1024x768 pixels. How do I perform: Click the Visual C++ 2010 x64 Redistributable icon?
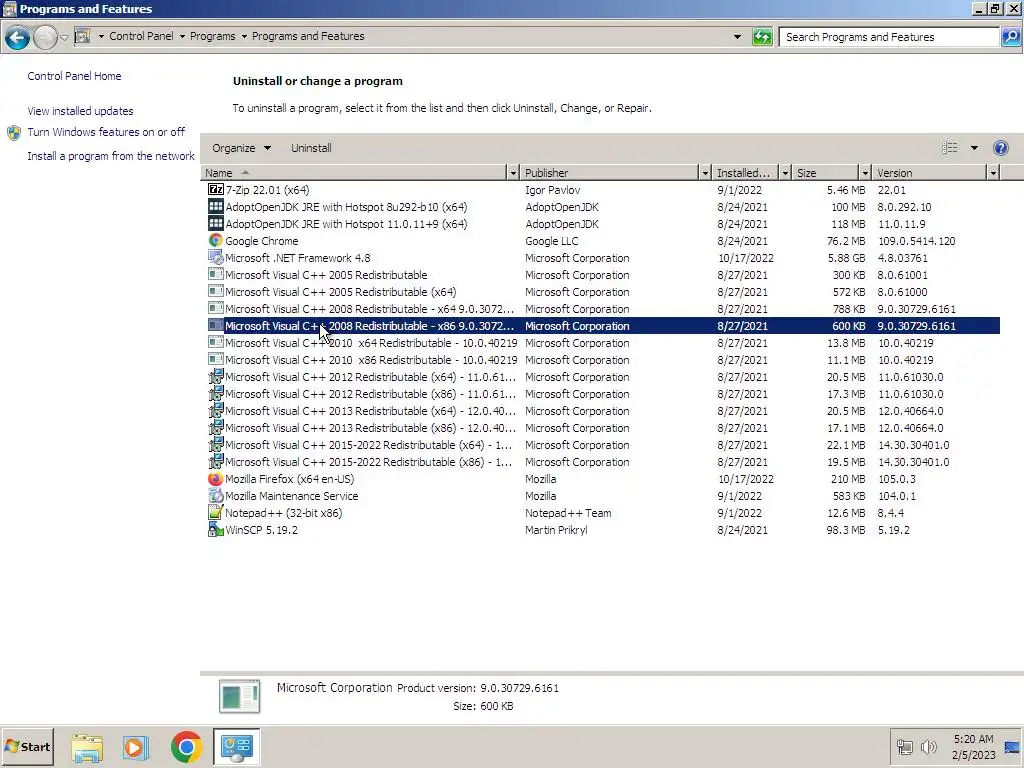(216, 342)
